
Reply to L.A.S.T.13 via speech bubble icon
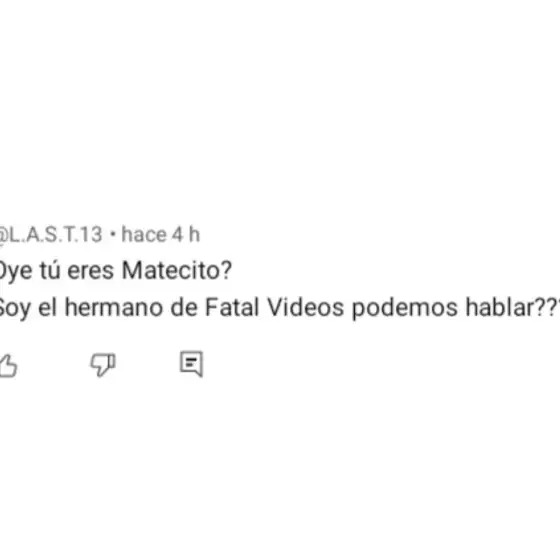[x=191, y=364]
